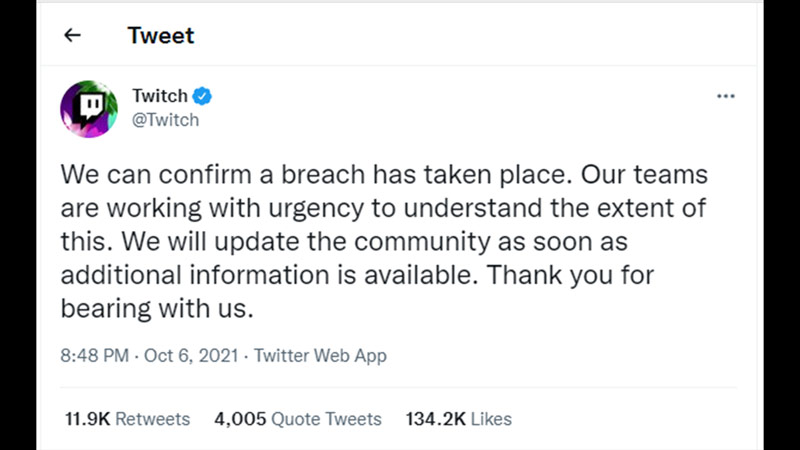The image size is (800, 450).
Task: Click the 11.9K retweet count
Action: pos(87,419)
